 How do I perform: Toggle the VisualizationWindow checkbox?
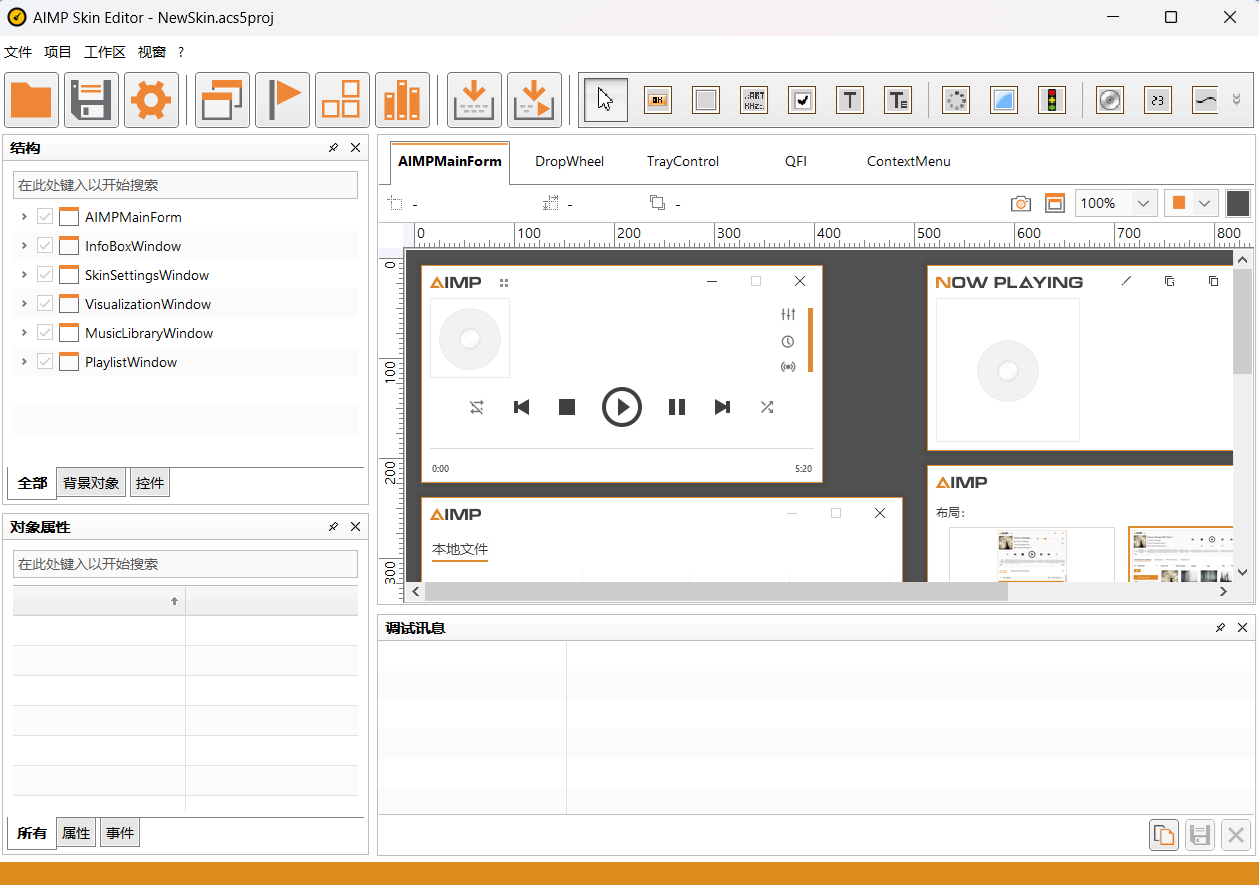45,304
